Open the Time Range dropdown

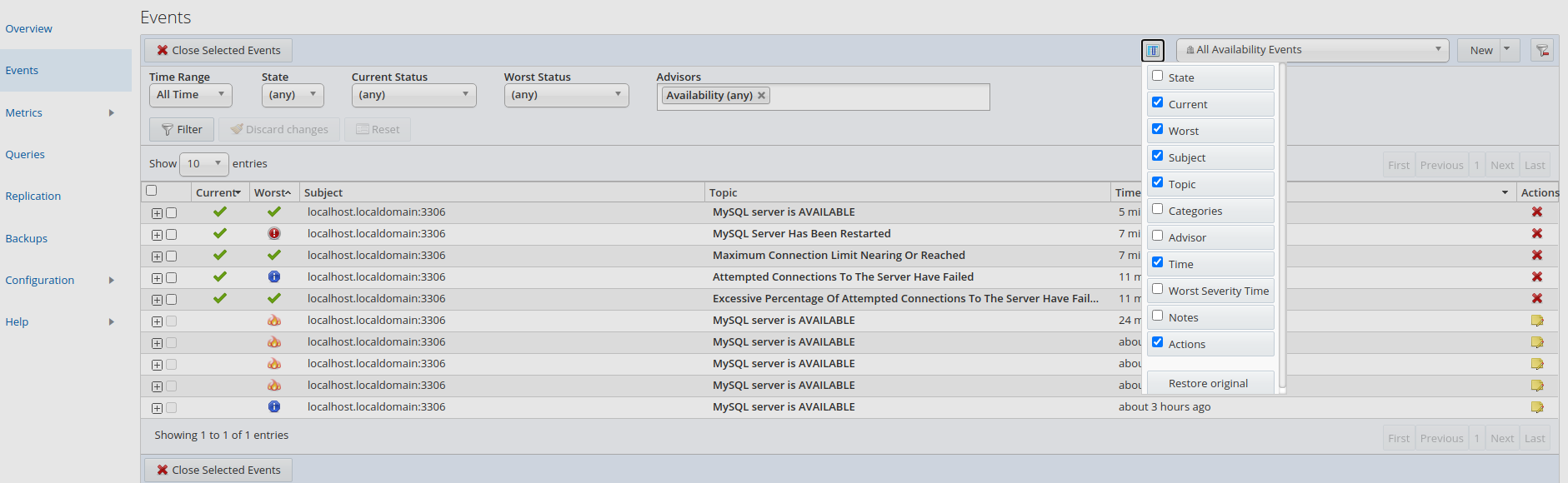pos(190,95)
